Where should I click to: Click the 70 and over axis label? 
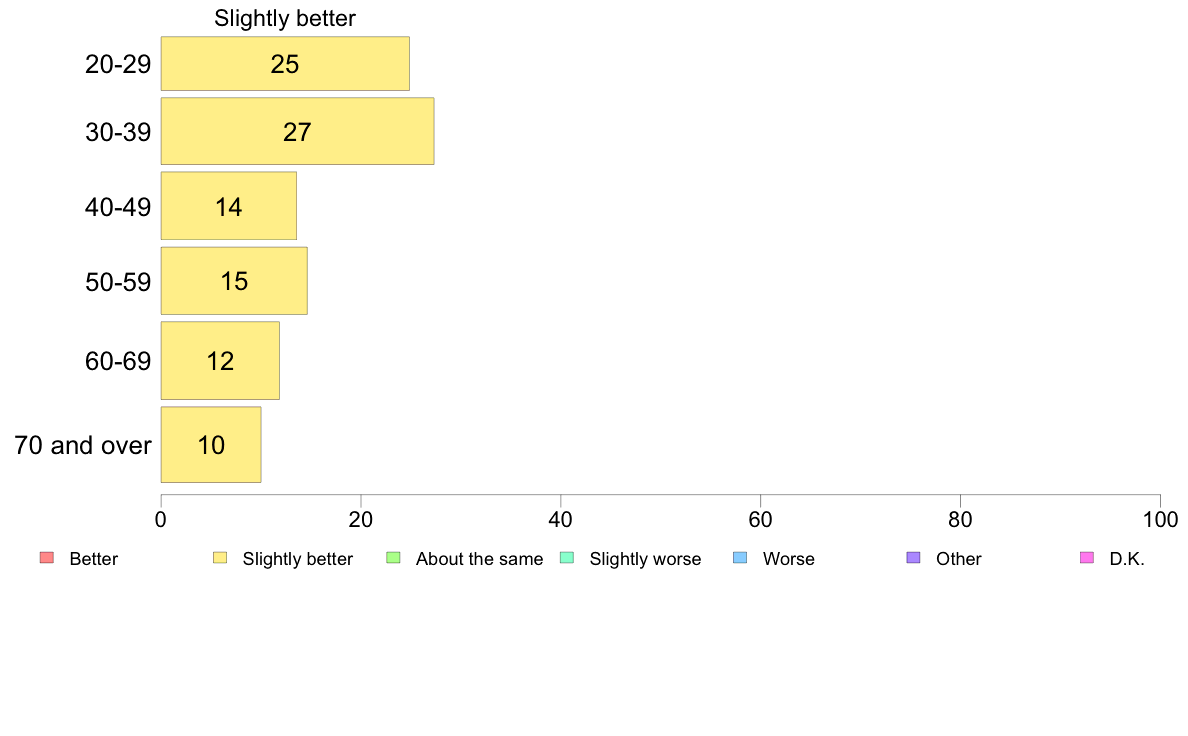[83, 445]
